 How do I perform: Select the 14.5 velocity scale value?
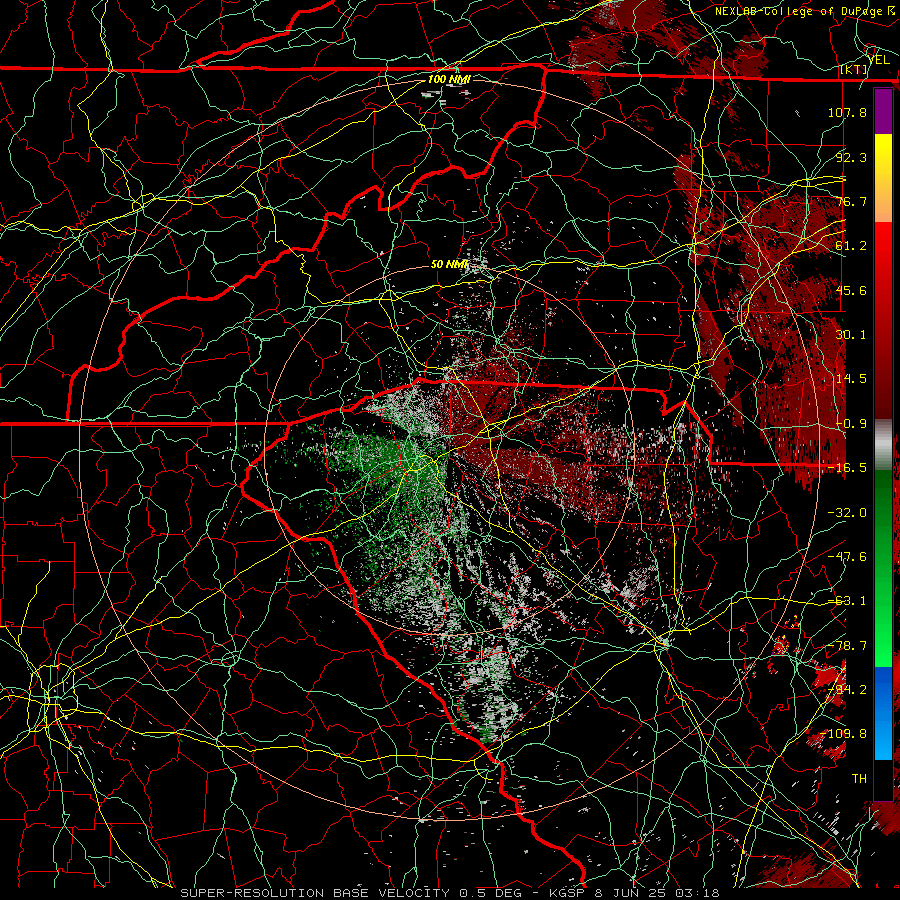point(851,378)
